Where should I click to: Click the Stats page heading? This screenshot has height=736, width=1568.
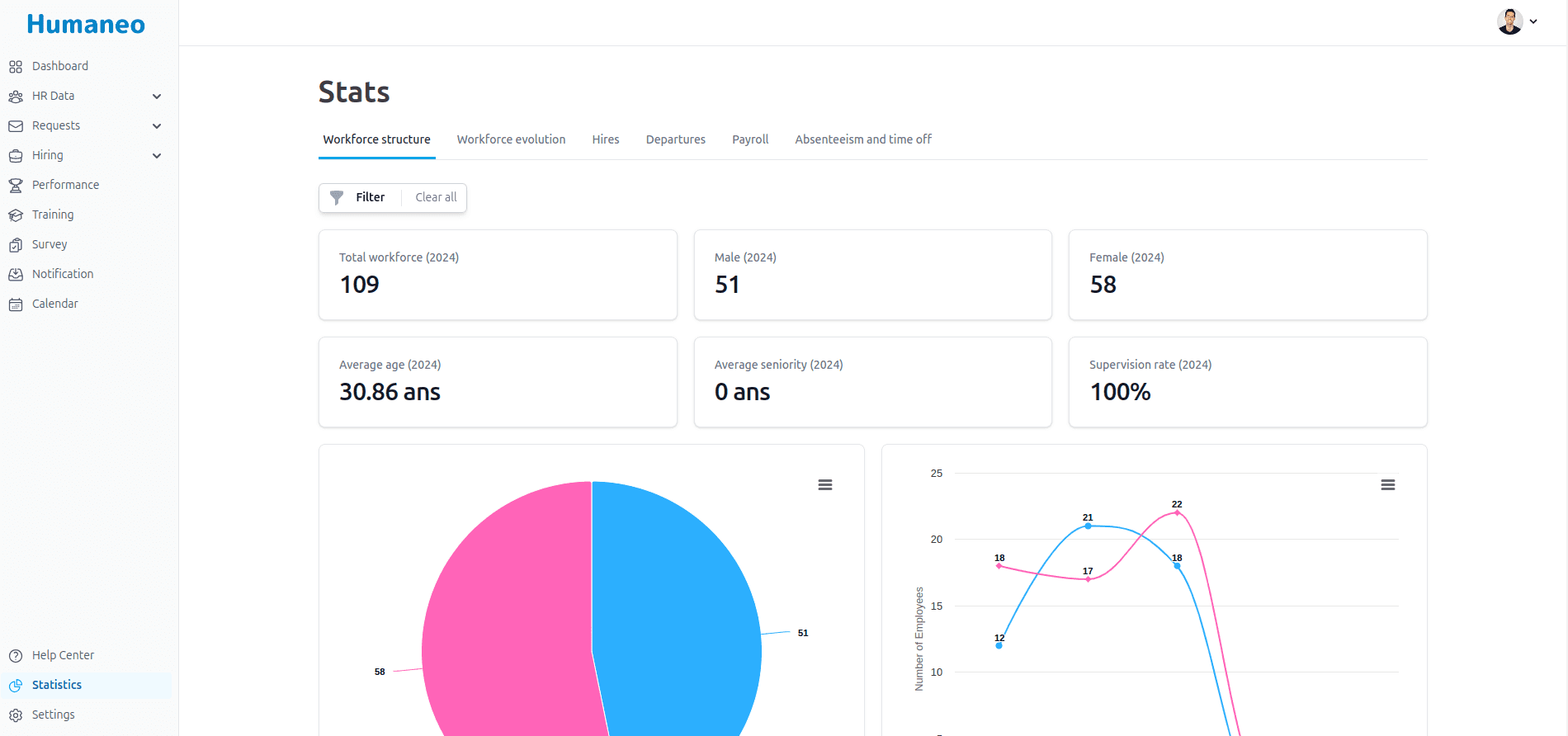pyautogui.click(x=354, y=92)
